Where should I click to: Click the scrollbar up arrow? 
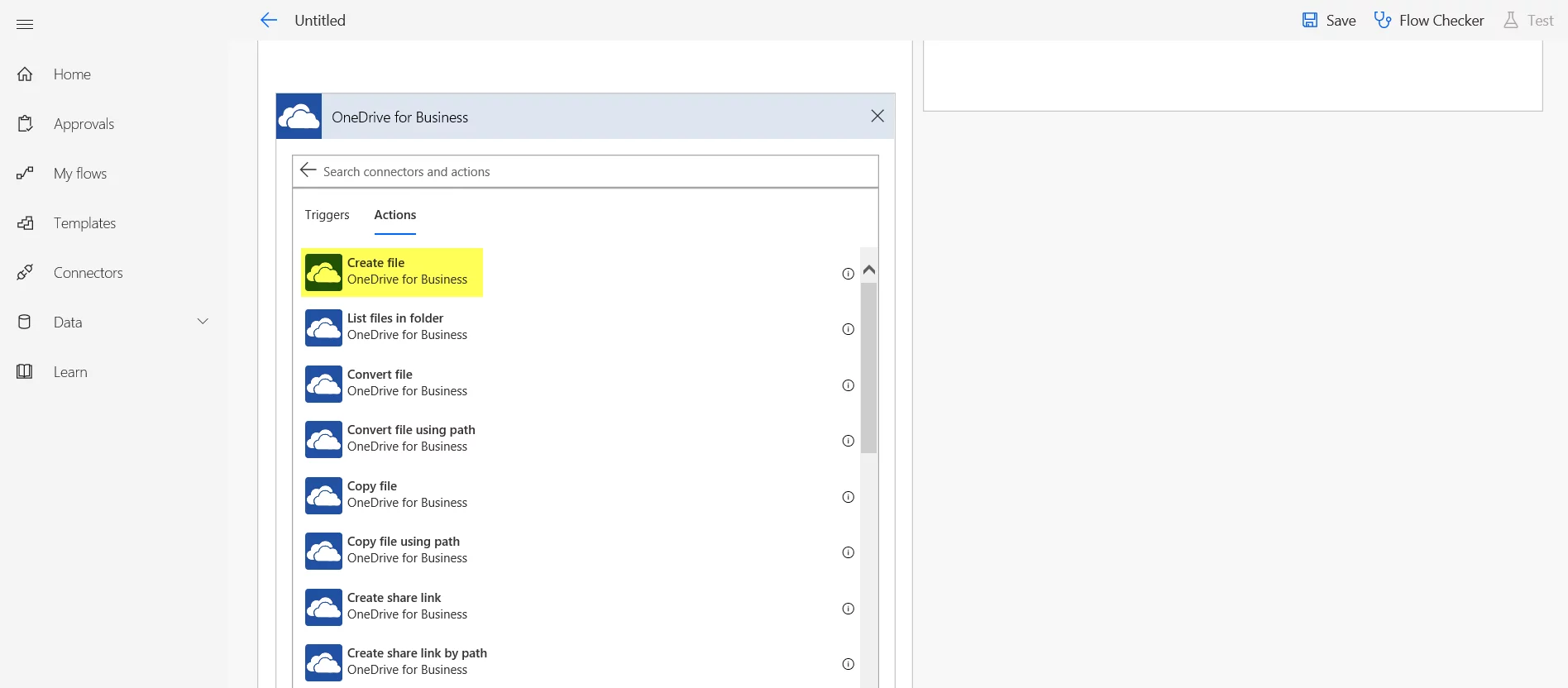pos(868,270)
